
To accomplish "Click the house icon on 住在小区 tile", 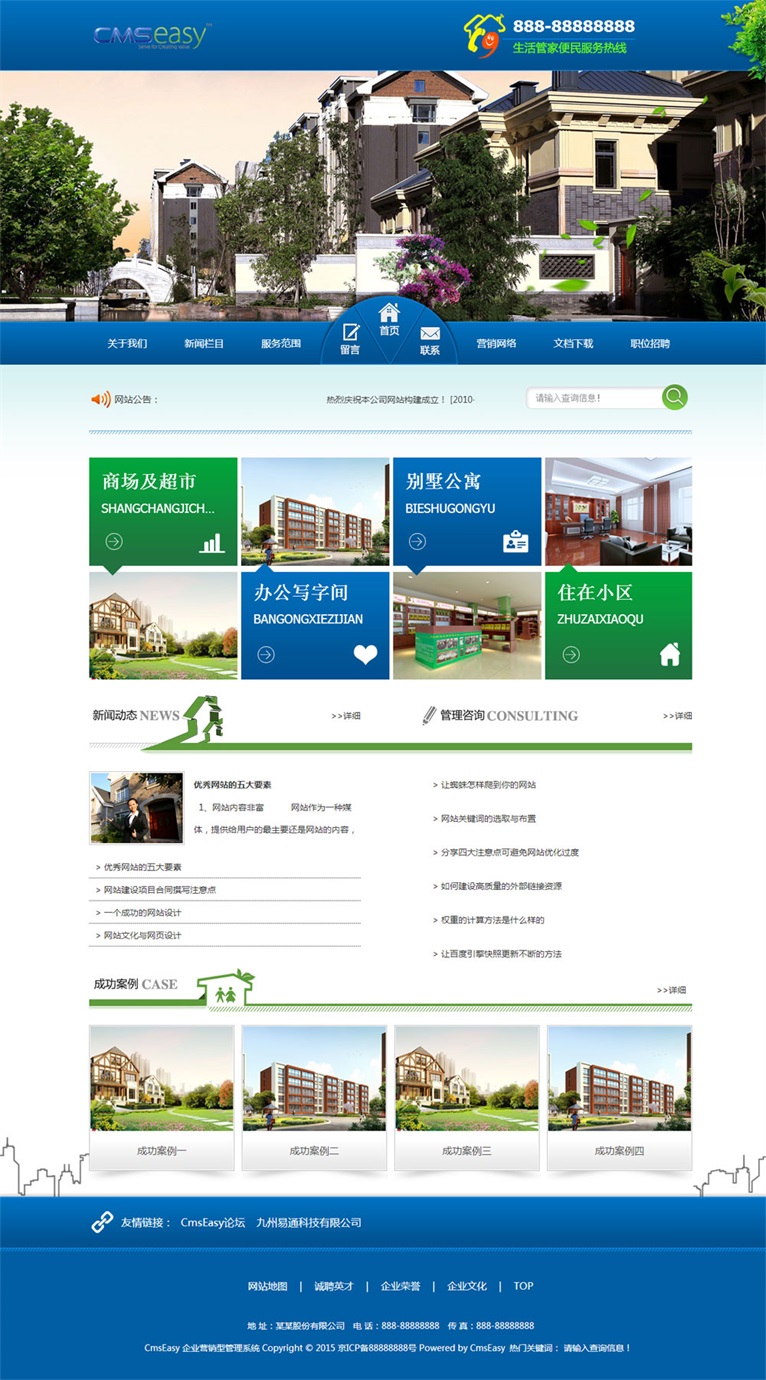I will (x=669, y=654).
